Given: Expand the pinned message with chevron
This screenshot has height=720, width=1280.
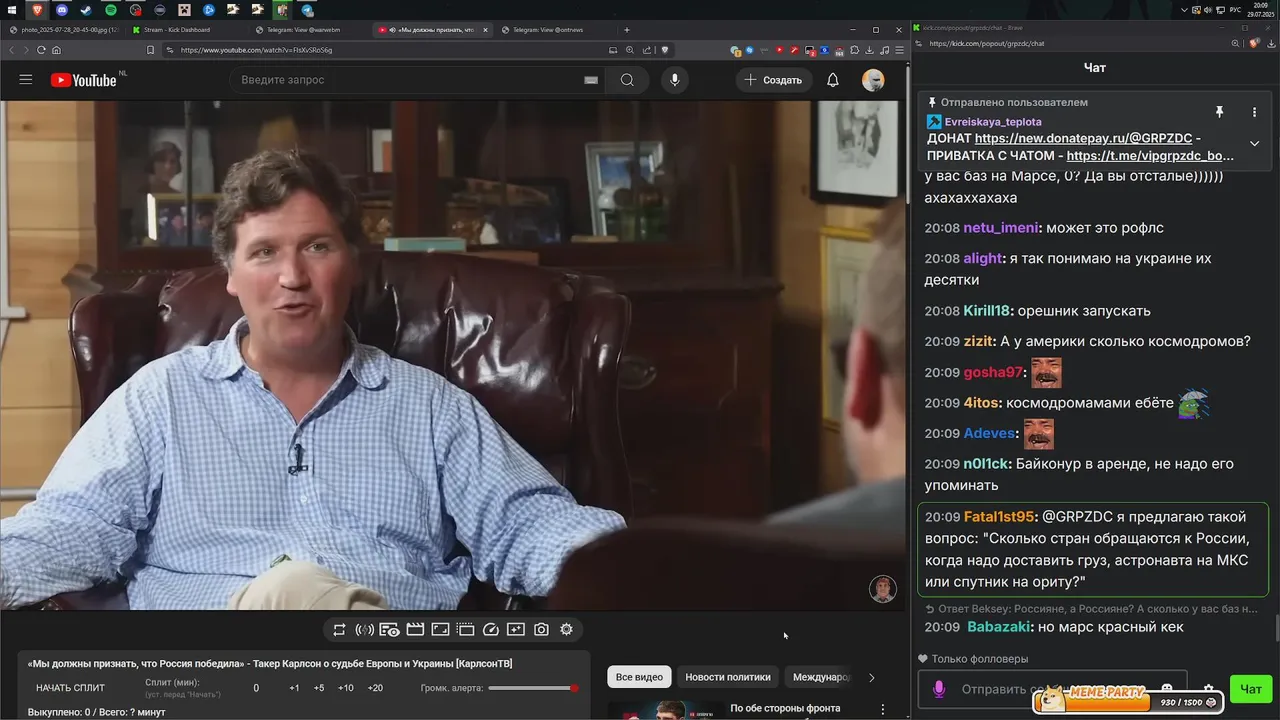Looking at the screenshot, I should coord(1254,143).
